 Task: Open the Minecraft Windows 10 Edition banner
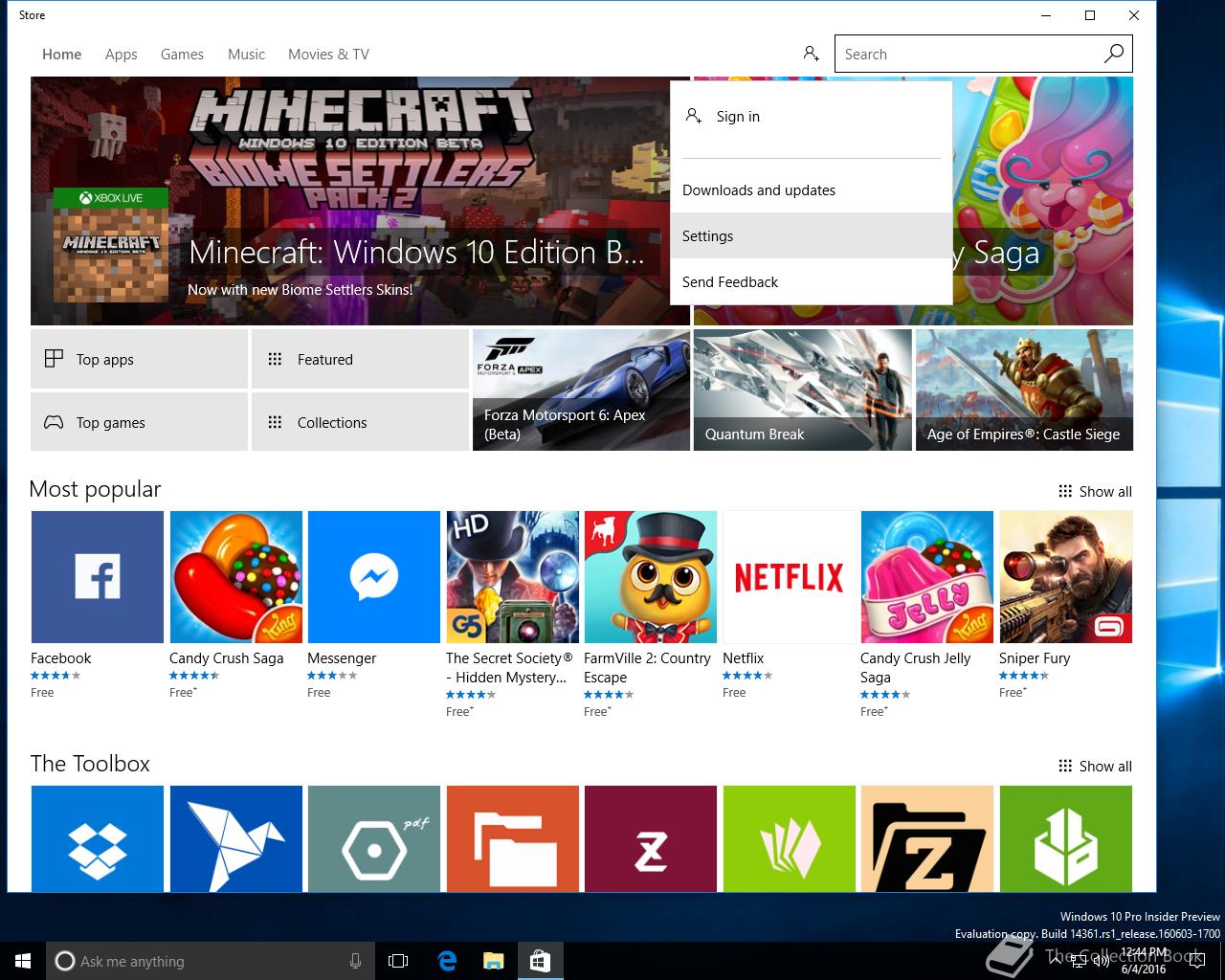point(360,201)
